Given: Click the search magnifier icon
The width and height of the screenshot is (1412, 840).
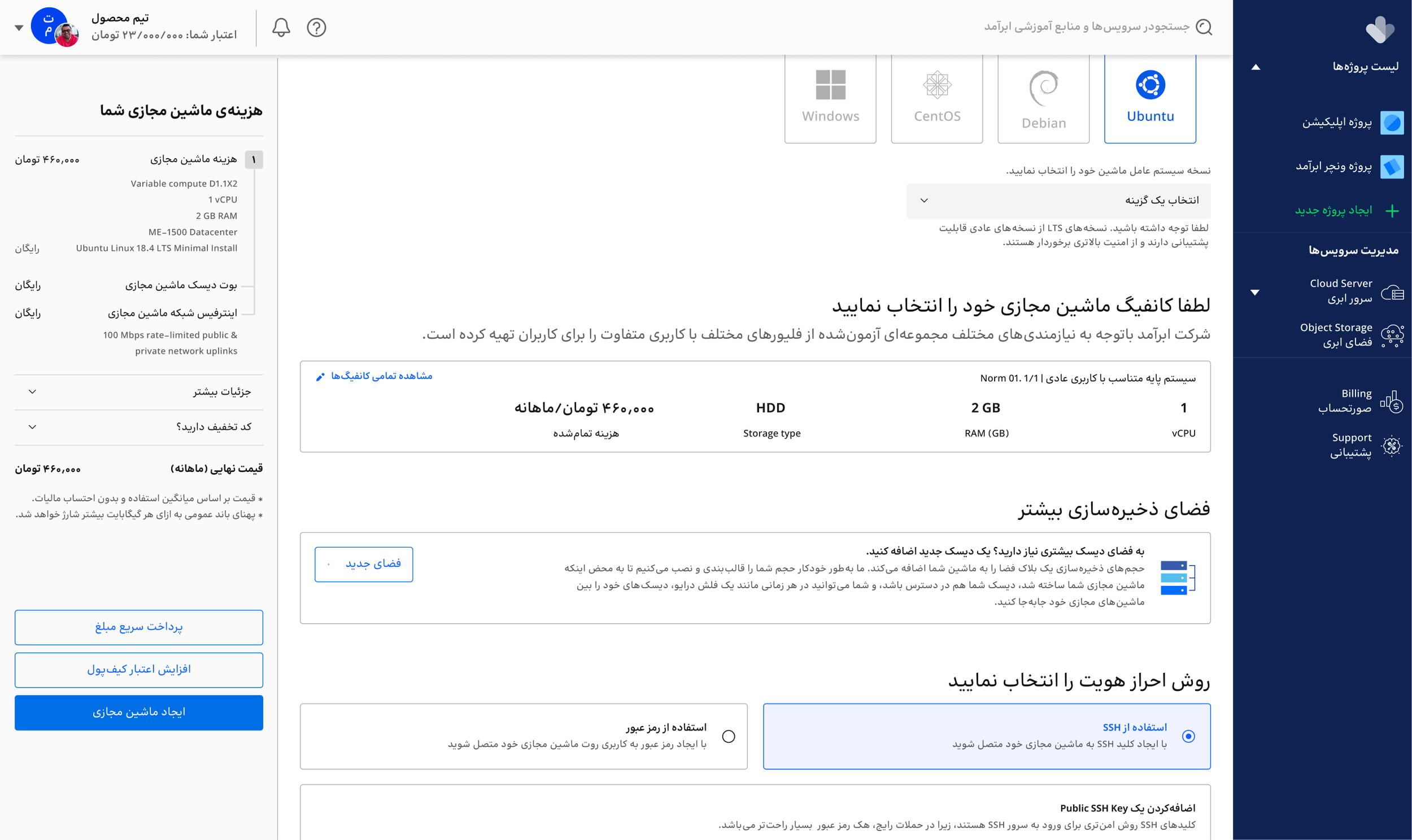Looking at the screenshot, I should [x=1204, y=27].
